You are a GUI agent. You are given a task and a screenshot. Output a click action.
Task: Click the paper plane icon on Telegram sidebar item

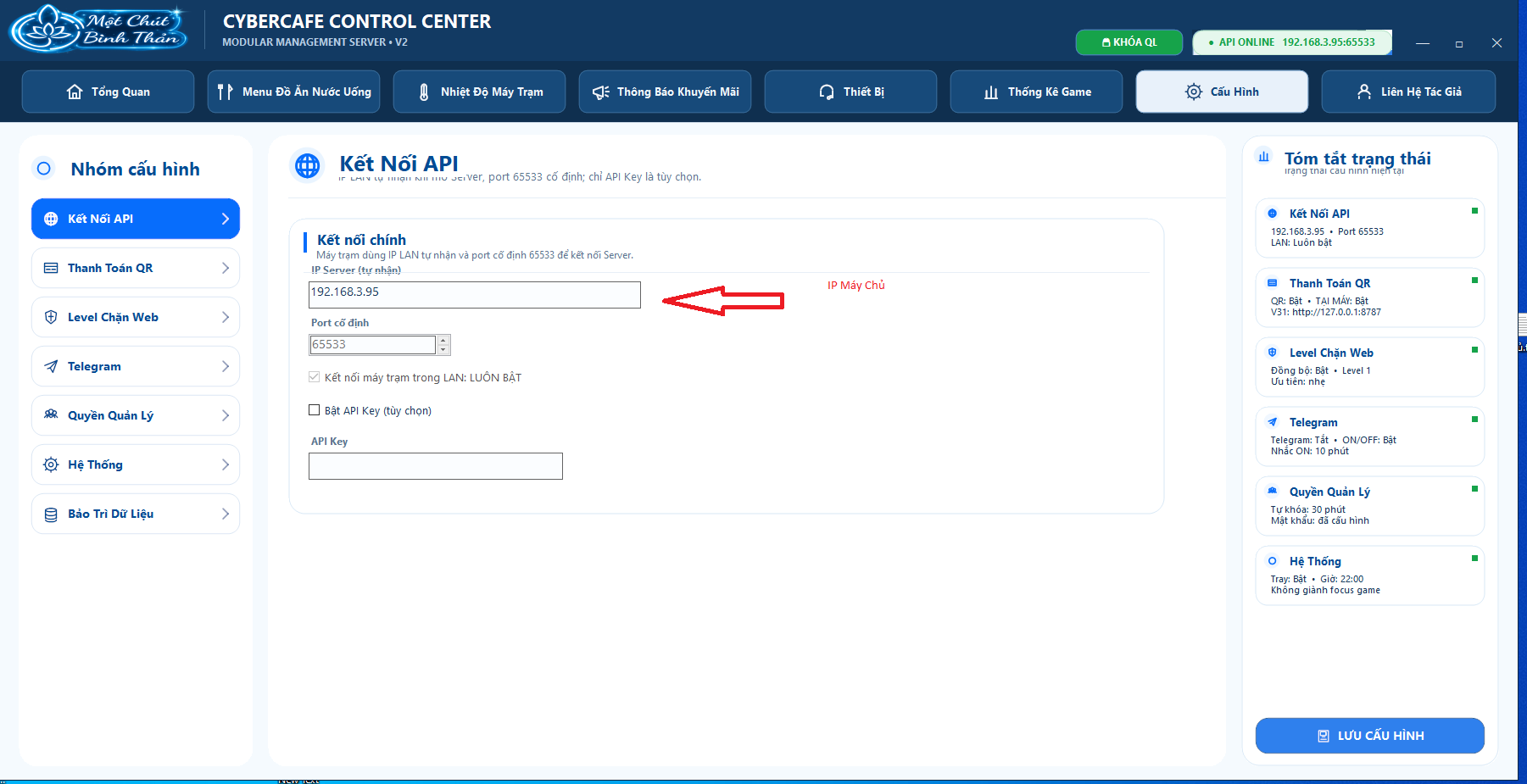click(51, 366)
